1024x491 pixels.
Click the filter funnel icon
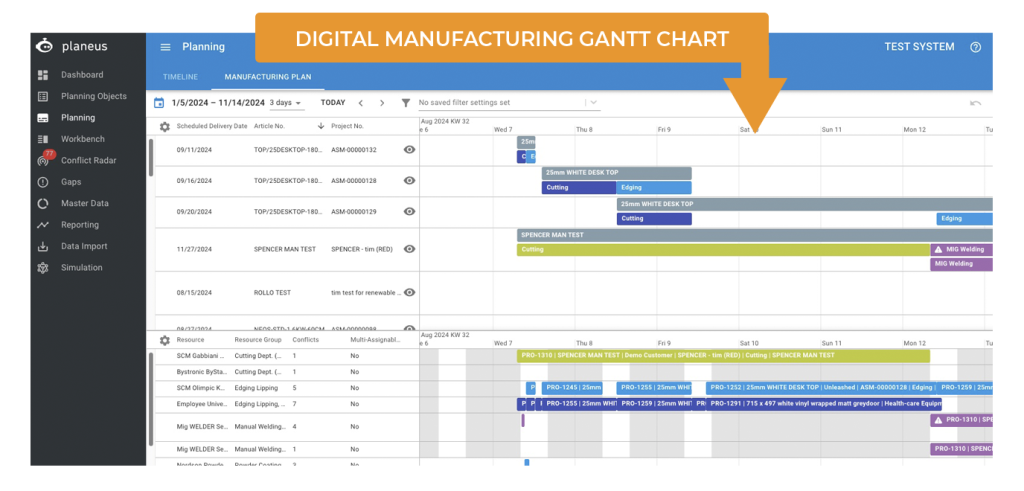pyautogui.click(x=406, y=103)
